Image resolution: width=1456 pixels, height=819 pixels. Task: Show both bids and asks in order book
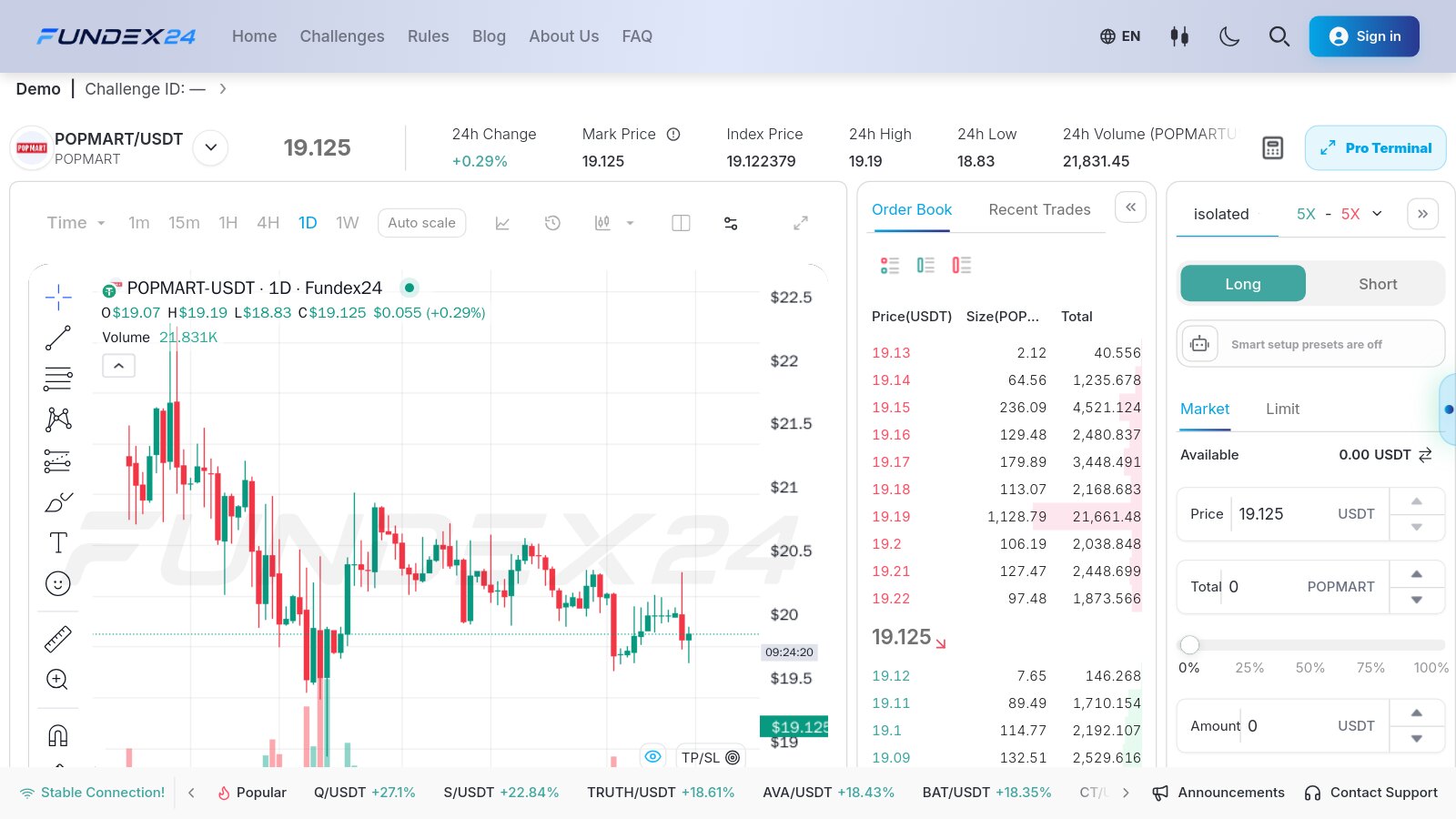click(890, 266)
